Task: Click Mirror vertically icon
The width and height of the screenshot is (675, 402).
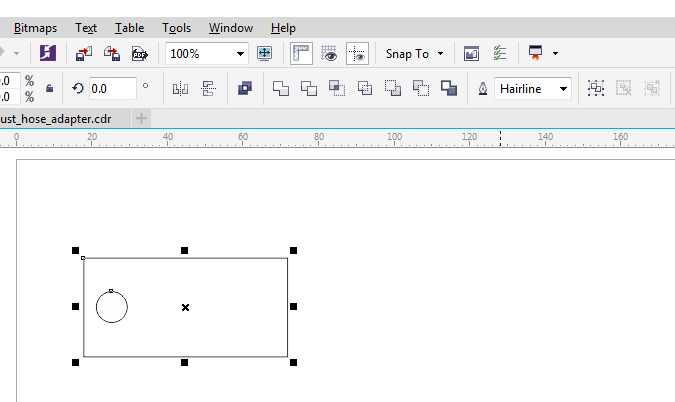Action: [x=209, y=89]
